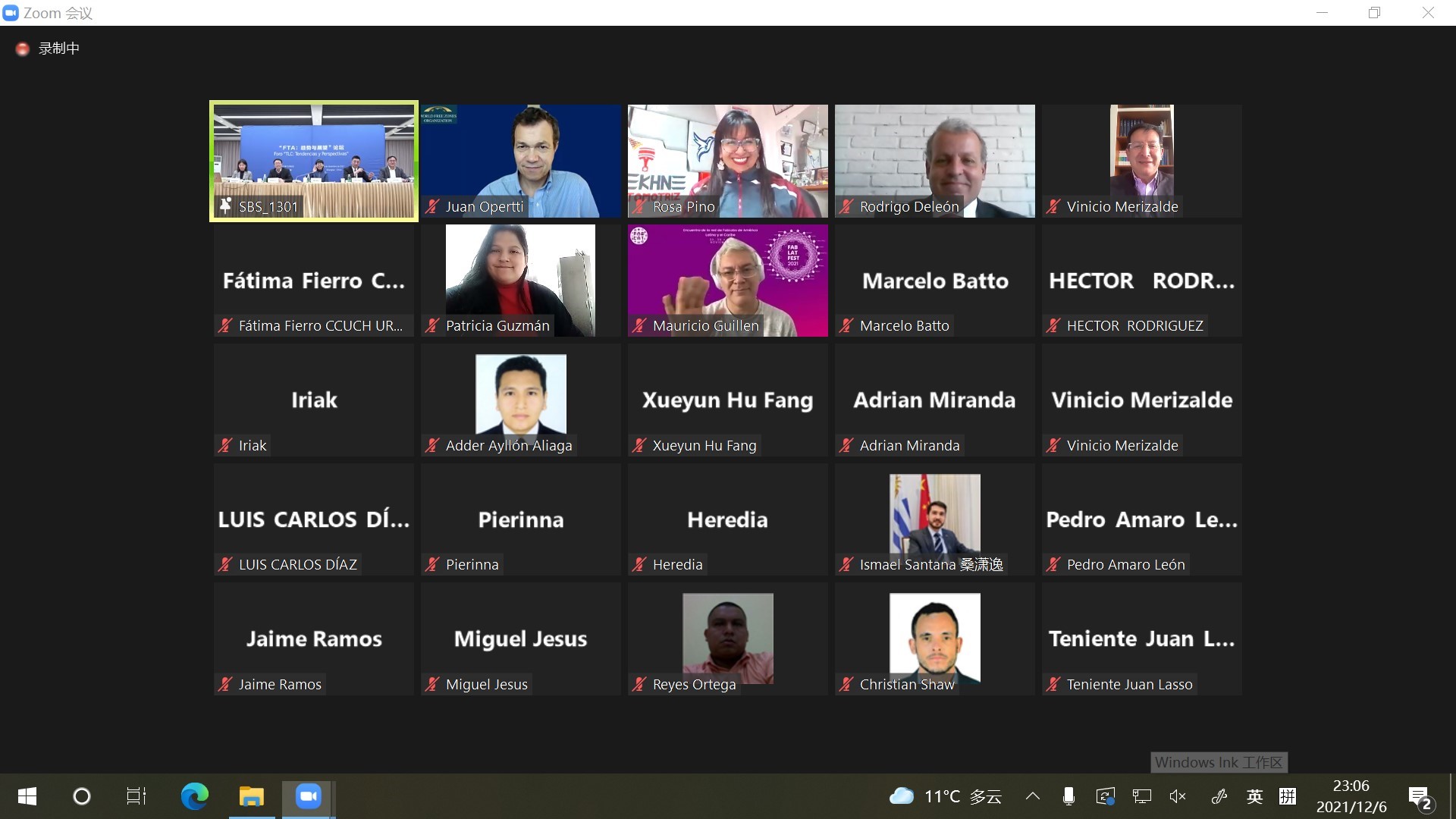Select Rosa Pino's video thumbnail
This screenshot has height=819, width=1456.
(x=727, y=161)
